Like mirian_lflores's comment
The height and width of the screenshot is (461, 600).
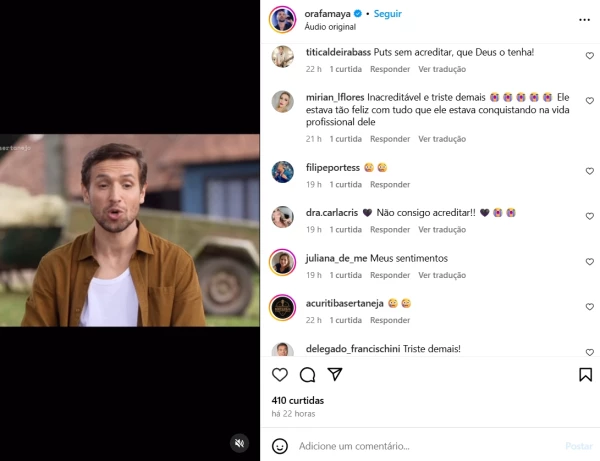590,101
